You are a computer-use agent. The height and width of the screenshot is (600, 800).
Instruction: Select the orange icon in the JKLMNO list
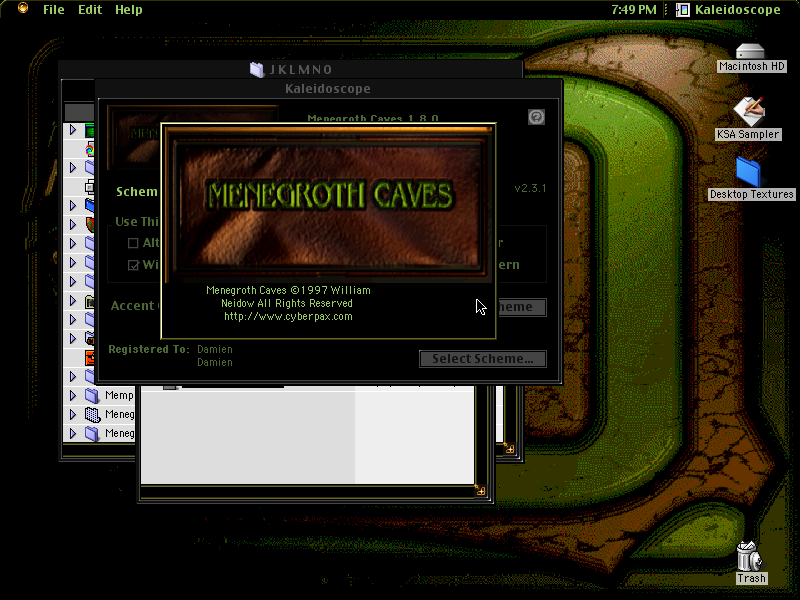[90, 357]
